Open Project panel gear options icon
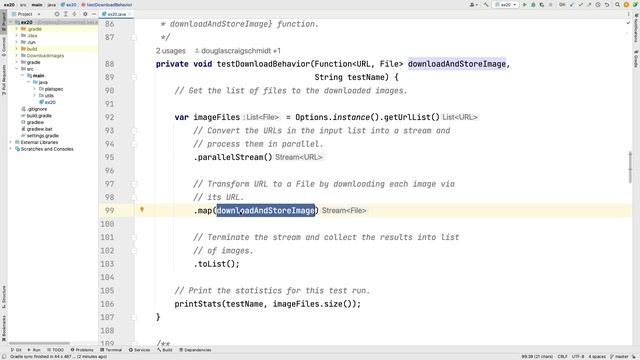 coord(85,14)
